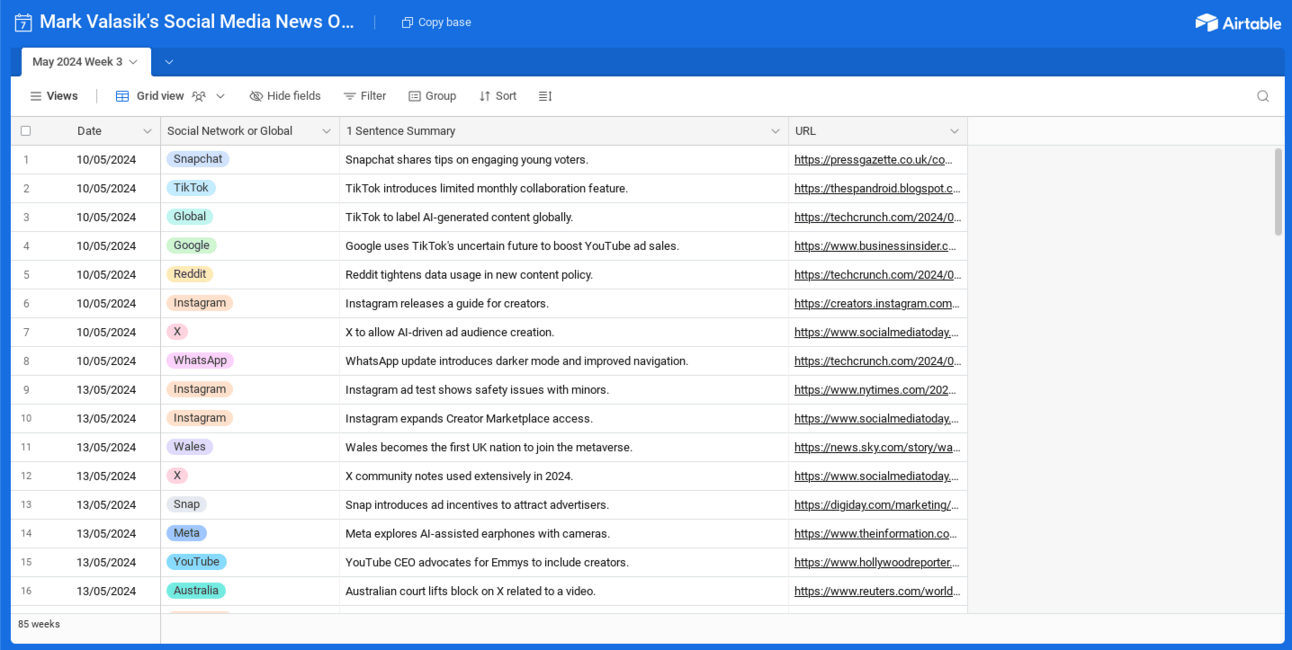Click the YouTube tag

[x=197, y=562]
